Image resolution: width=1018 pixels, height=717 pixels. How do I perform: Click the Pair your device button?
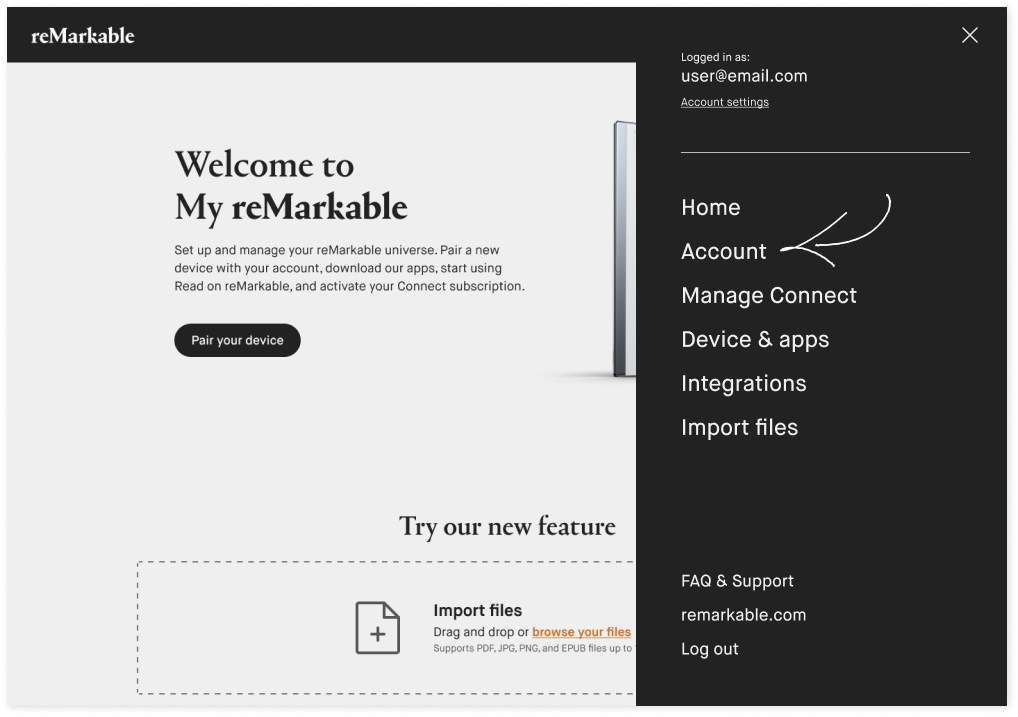pos(237,340)
